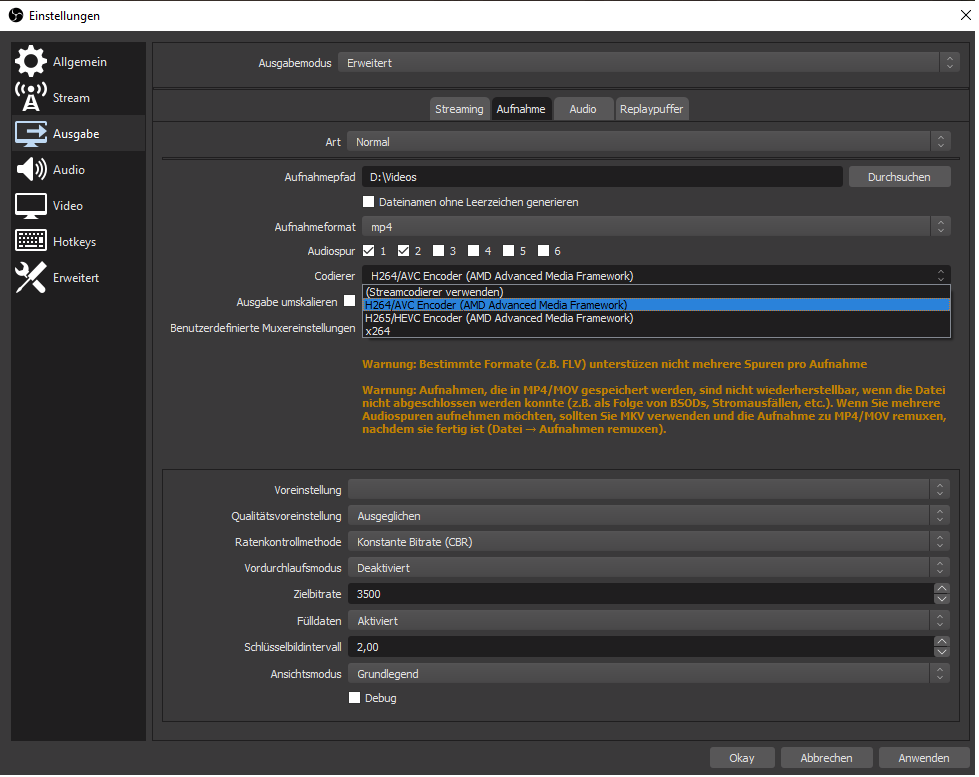Select Allgemein in sidebar
Screen dimensions: 979x777
pyautogui.click(x=79, y=62)
